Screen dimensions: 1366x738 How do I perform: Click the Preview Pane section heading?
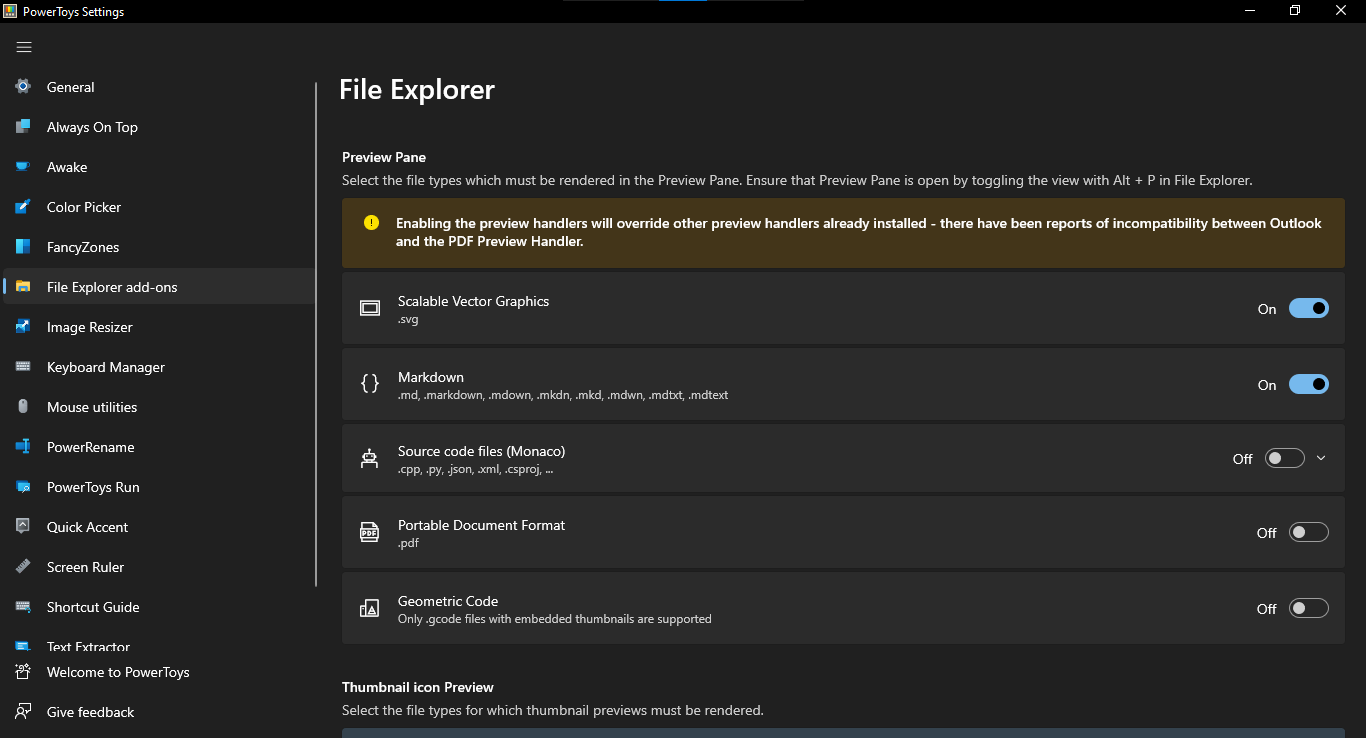(x=384, y=157)
